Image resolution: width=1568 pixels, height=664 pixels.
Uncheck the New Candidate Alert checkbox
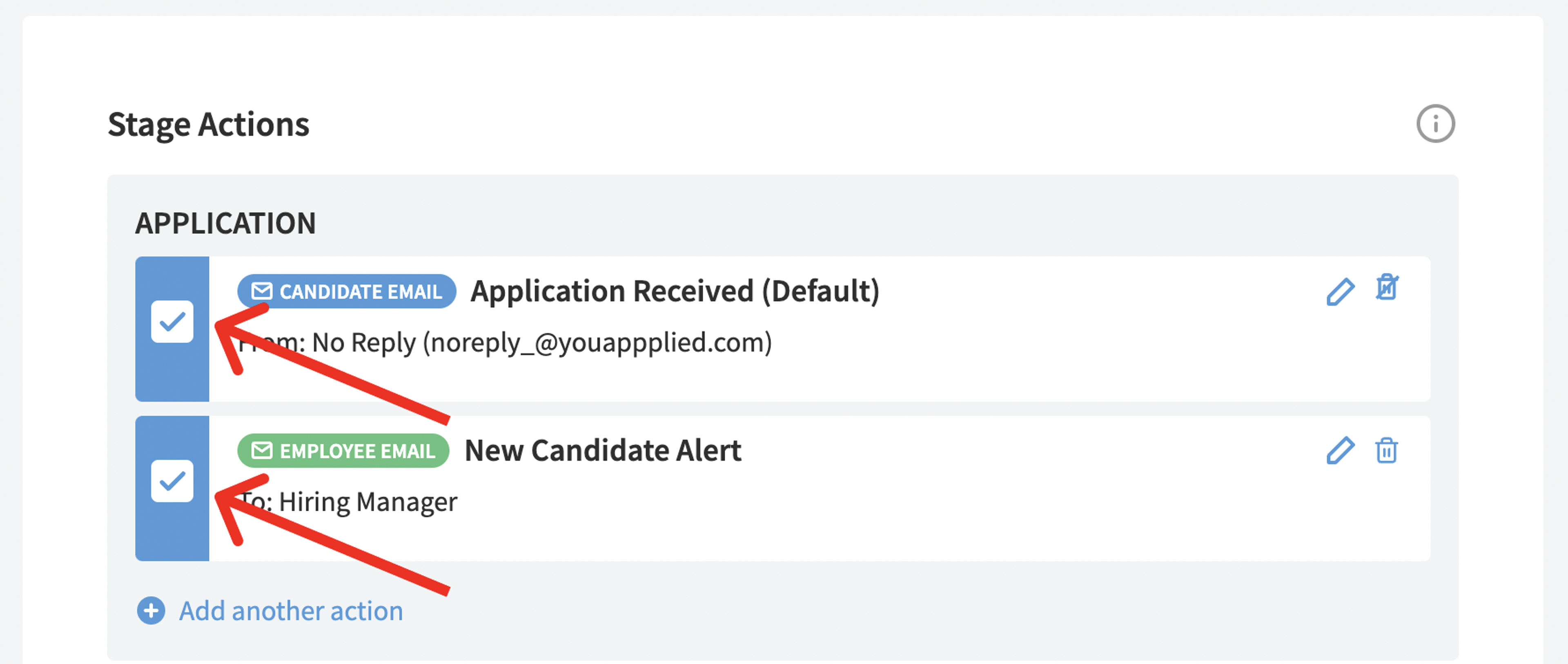pyautogui.click(x=172, y=481)
